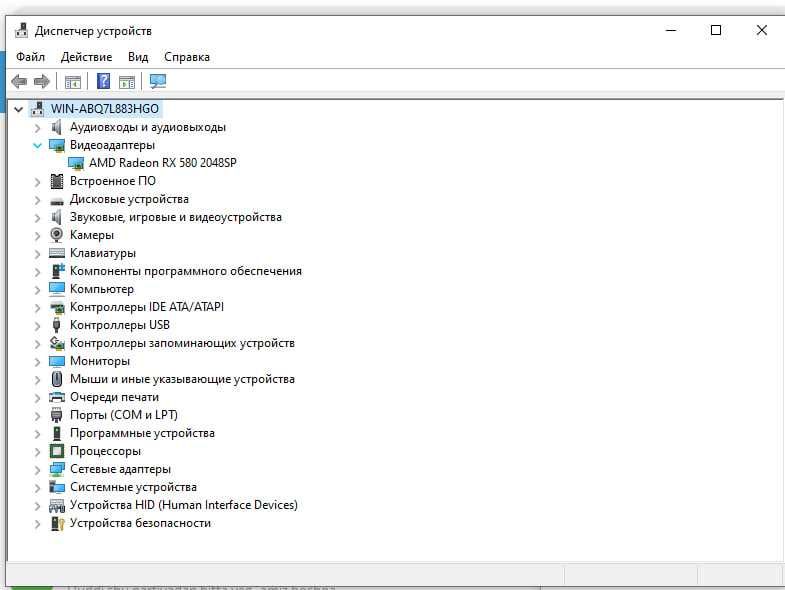The image size is (785, 590).
Task: Minimize the Диспетчер устройств window
Action: [x=671, y=31]
